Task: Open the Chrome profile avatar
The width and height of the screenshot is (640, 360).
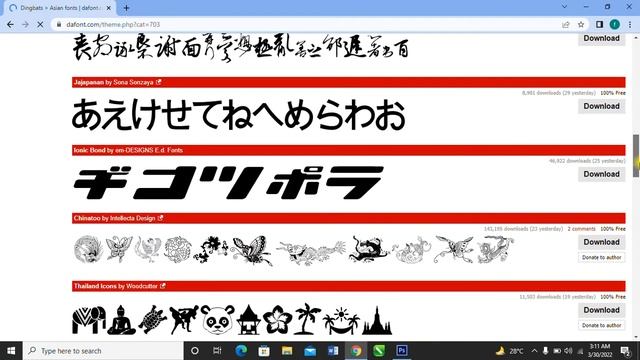Action: point(615,24)
